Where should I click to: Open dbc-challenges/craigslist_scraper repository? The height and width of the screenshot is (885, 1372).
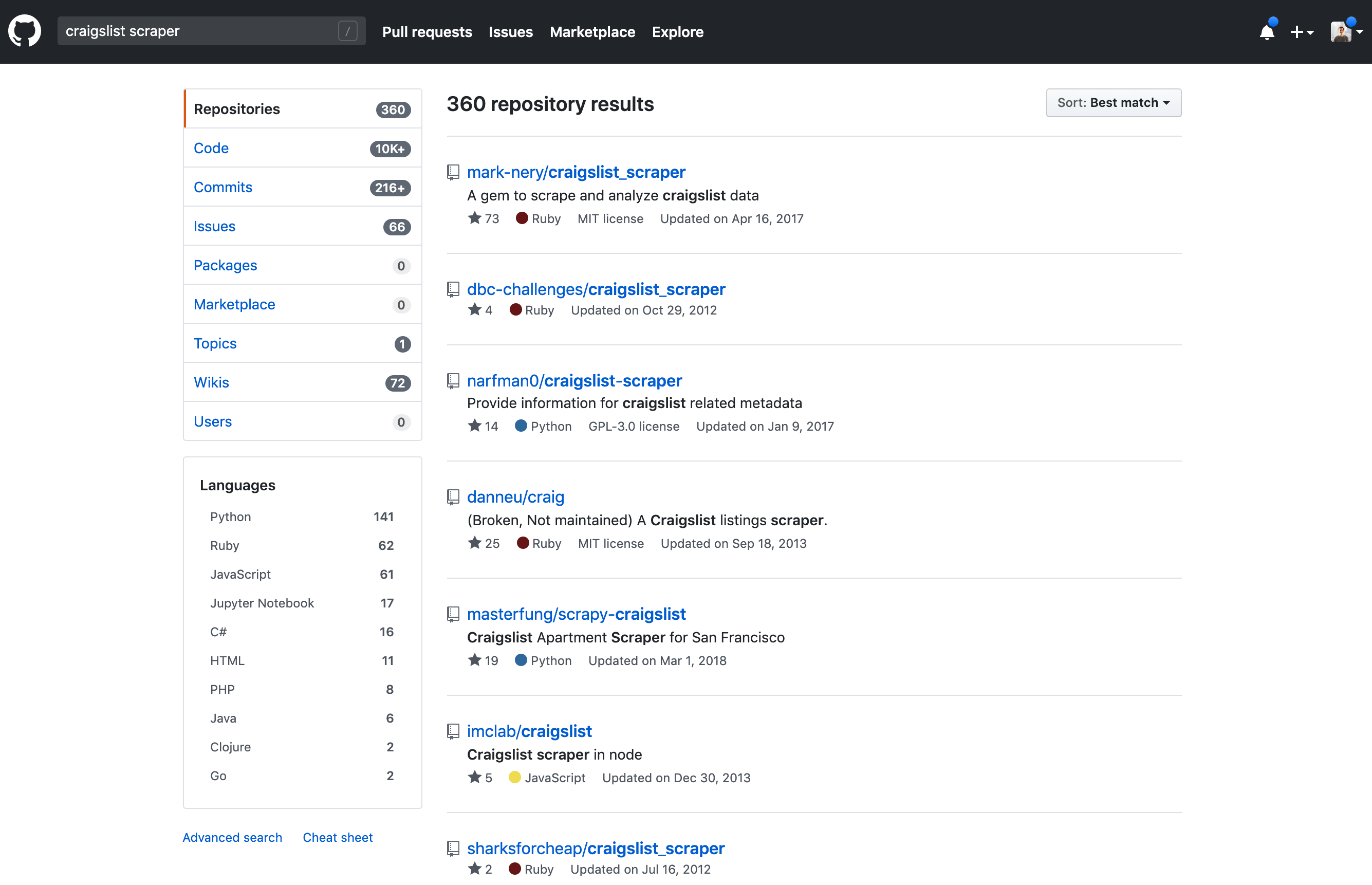pos(597,289)
